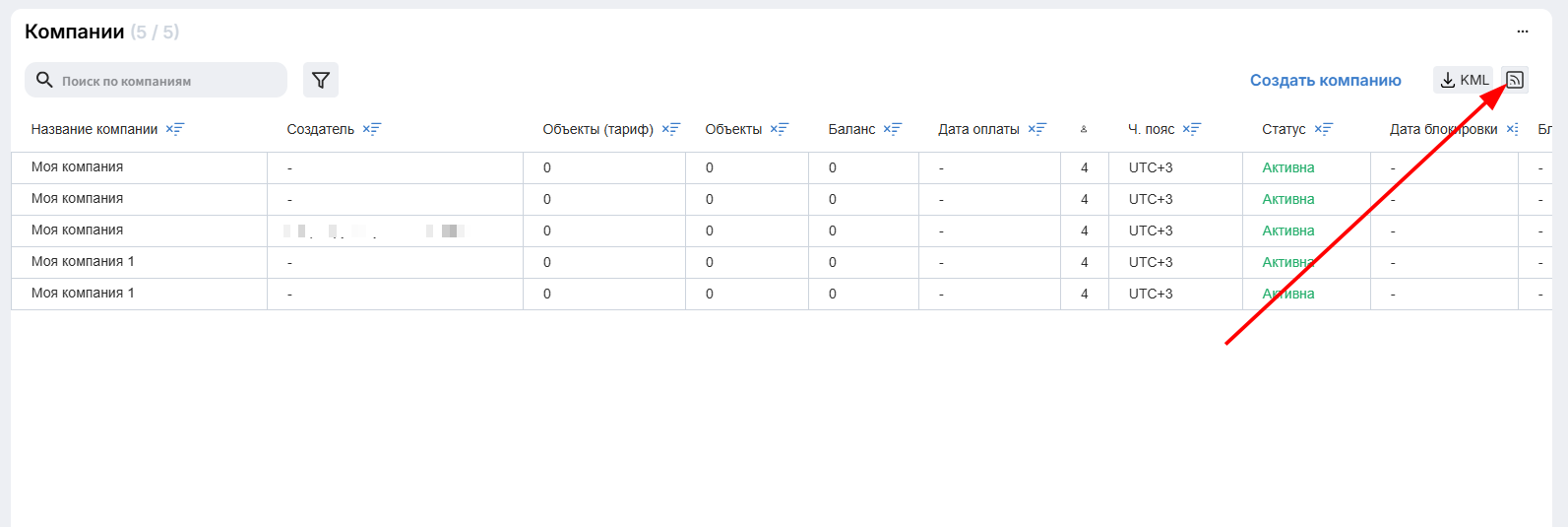Viewport: 1568px width, 527px height.
Task: Sort by Баланс column header
Action: pyautogui.click(x=852, y=129)
